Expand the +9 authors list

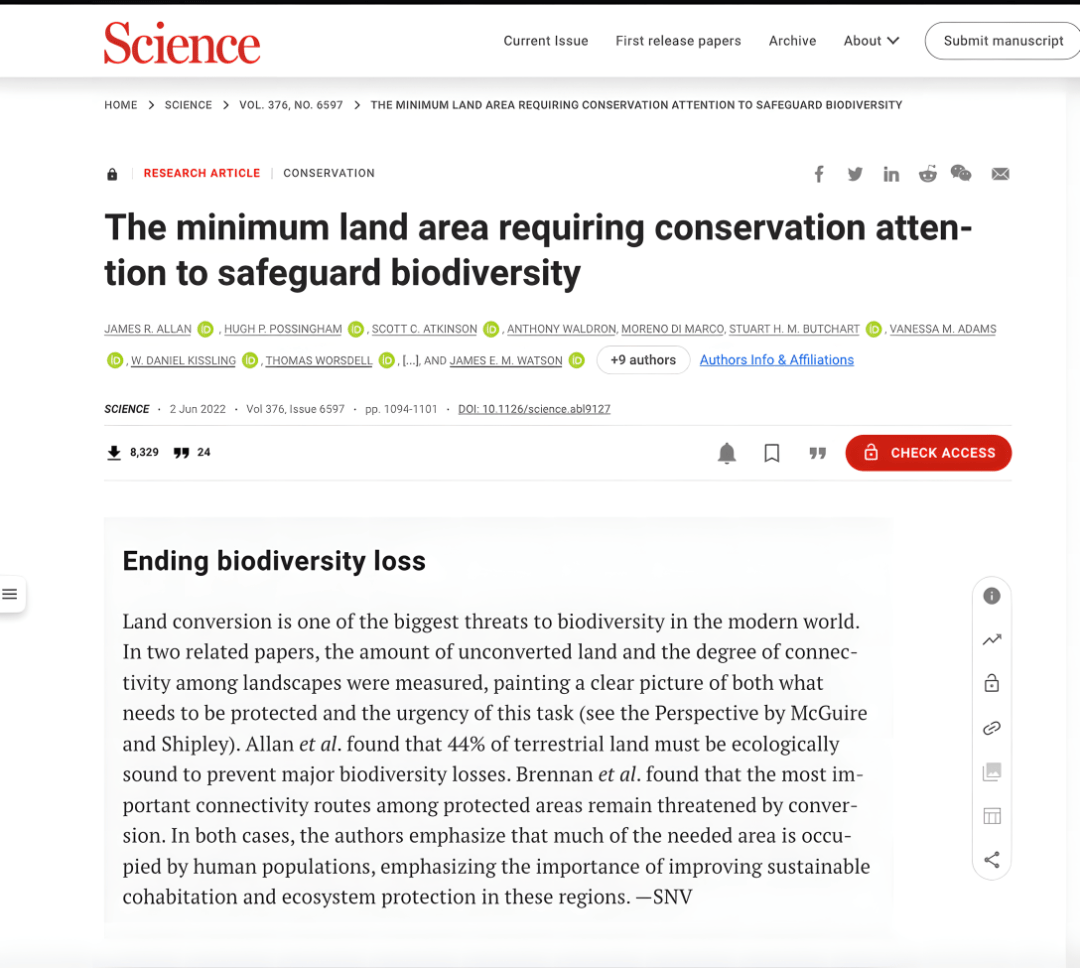pos(643,360)
